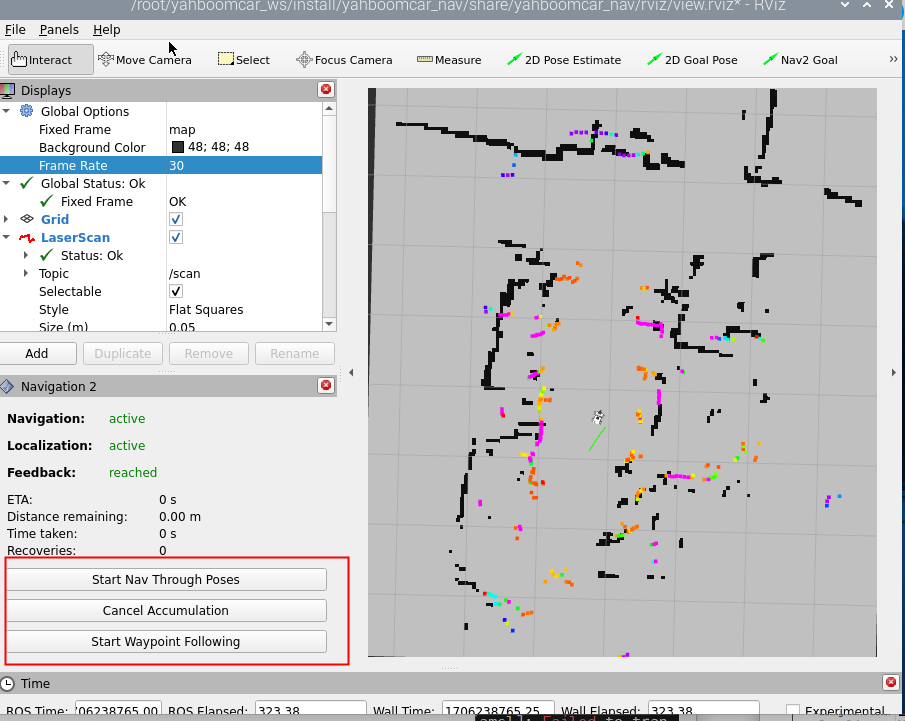Click Start Waypoint Following button
Screen dimensions: 905x721
166,641
